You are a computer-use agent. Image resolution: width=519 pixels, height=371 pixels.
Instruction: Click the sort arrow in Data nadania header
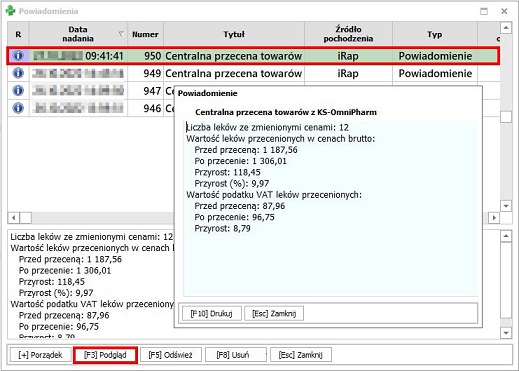(x=121, y=34)
